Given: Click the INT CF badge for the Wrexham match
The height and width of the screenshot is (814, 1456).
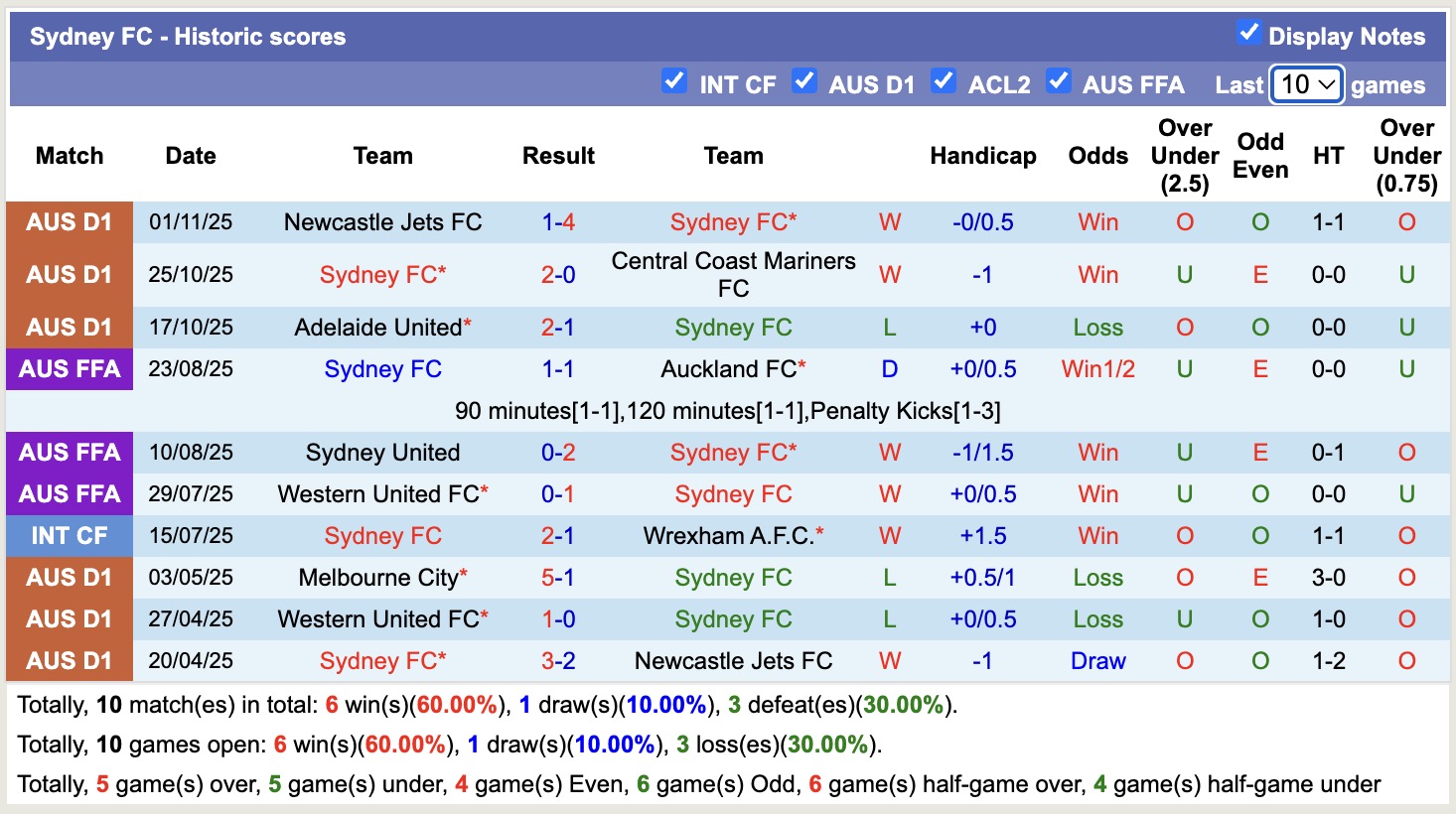Looking at the screenshot, I should (x=70, y=535).
